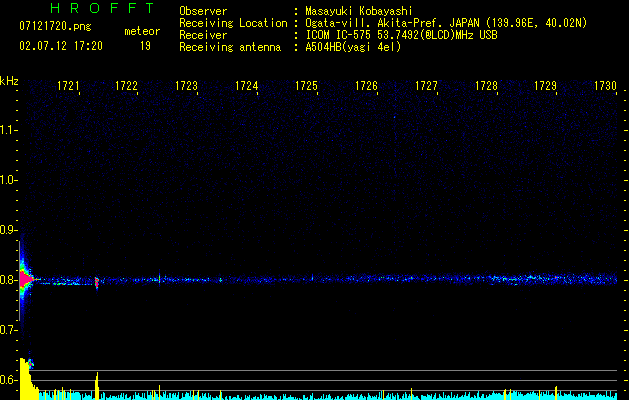Screen dimensions: 629x400
Task: Click the A504HB(yagi 4el) antenna text
Action: [x=353, y=47]
